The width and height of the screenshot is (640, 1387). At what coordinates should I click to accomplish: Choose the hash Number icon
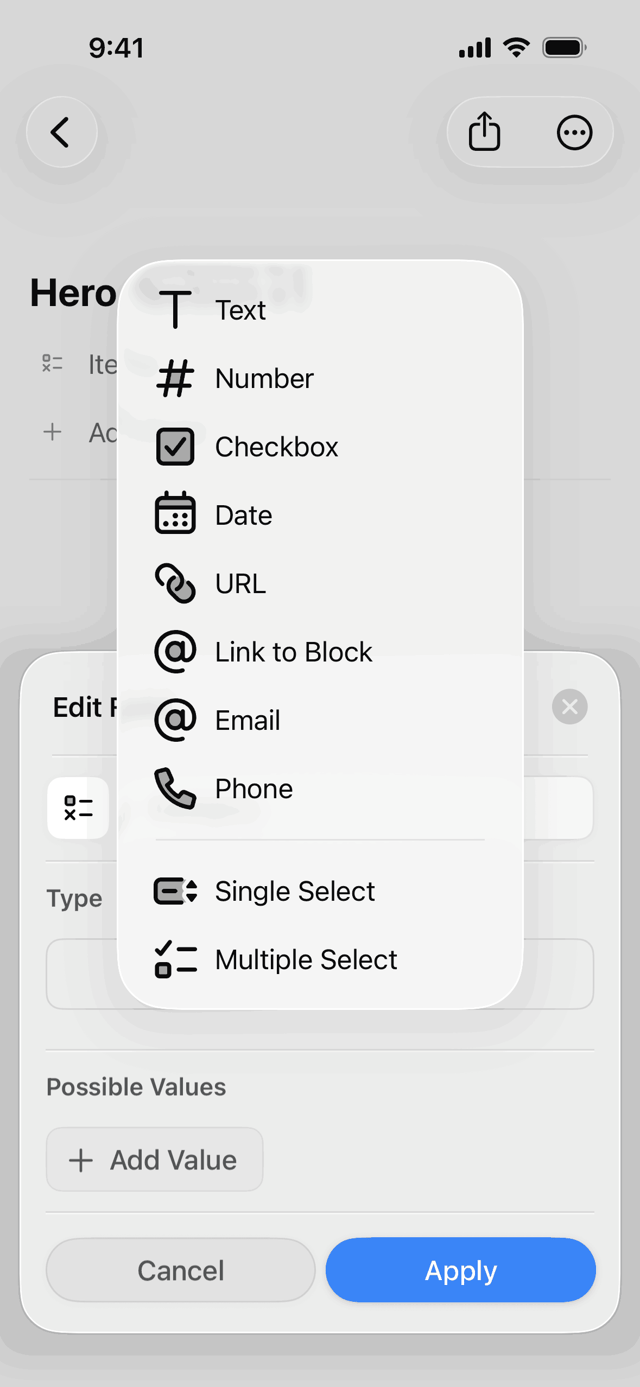pyautogui.click(x=175, y=379)
